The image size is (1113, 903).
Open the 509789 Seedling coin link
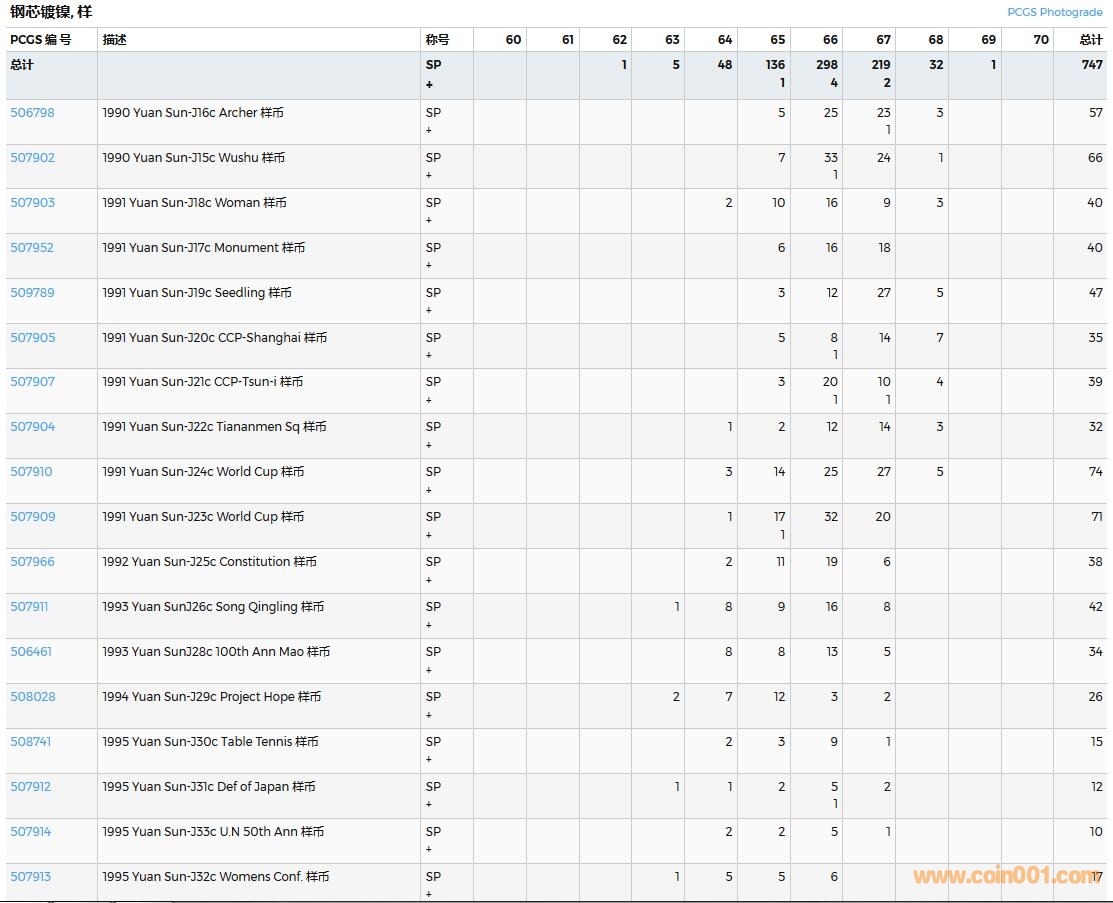pos(33,293)
